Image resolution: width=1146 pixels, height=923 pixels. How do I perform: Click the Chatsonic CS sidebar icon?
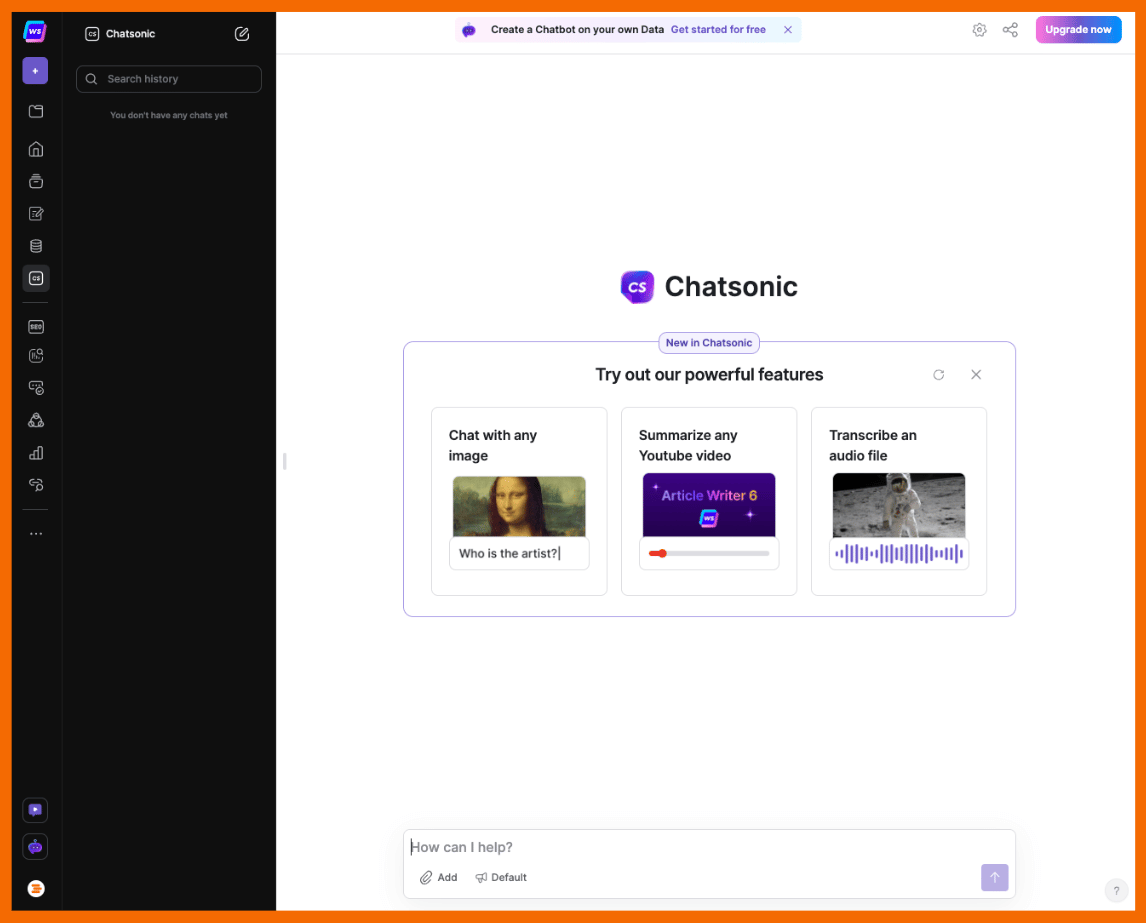(36, 278)
